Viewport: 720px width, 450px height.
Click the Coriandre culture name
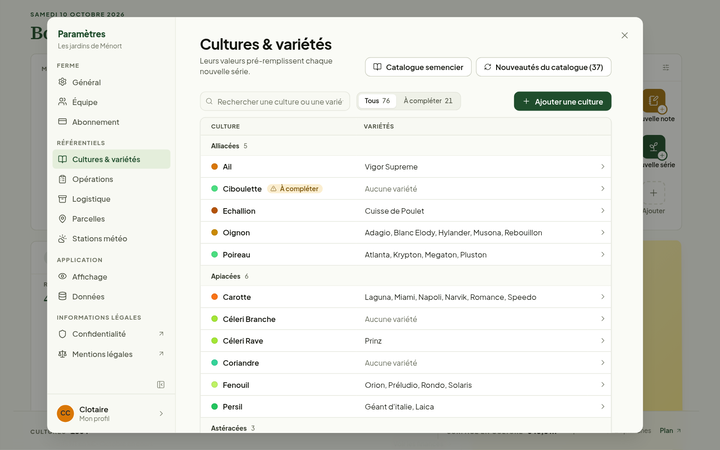coord(241,363)
